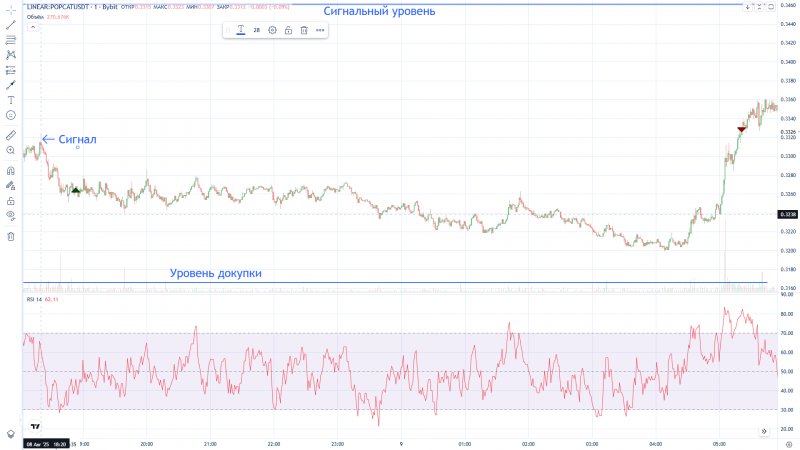Click the 70.00 RSI scale label
This screenshot has height=450, width=800.
tap(787, 333)
